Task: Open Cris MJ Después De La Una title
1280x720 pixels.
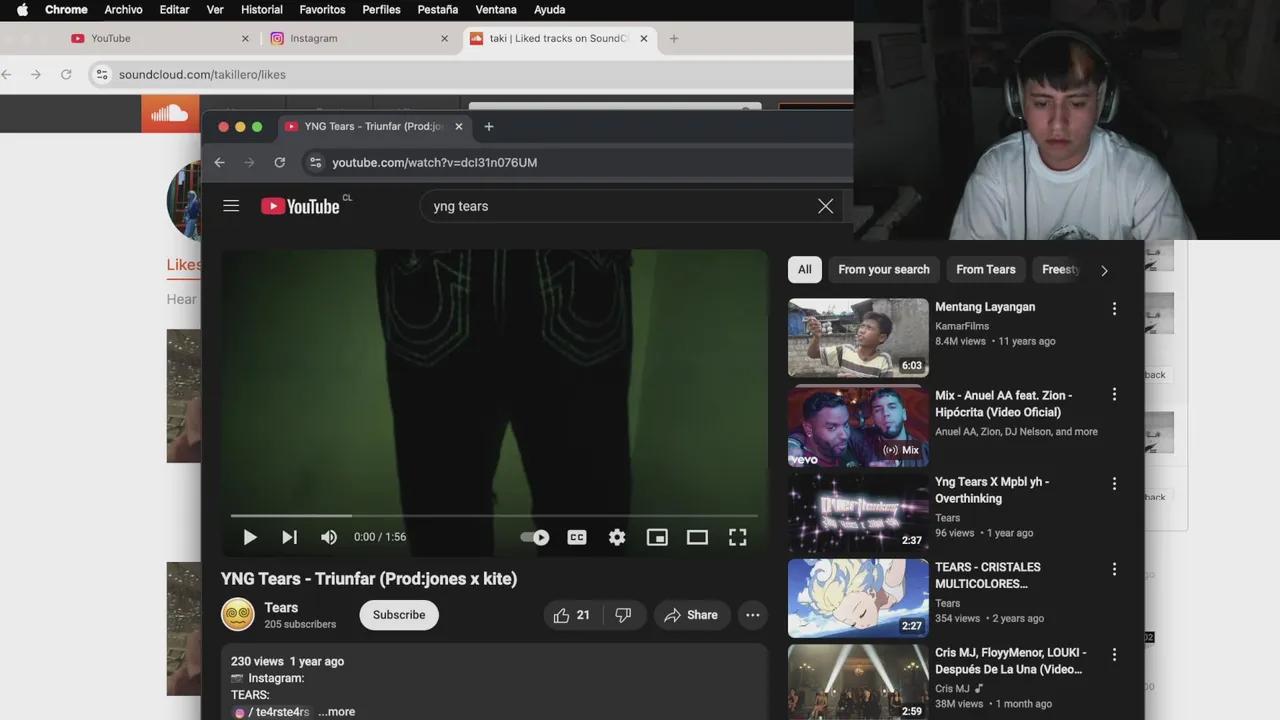Action: click(x=1011, y=661)
